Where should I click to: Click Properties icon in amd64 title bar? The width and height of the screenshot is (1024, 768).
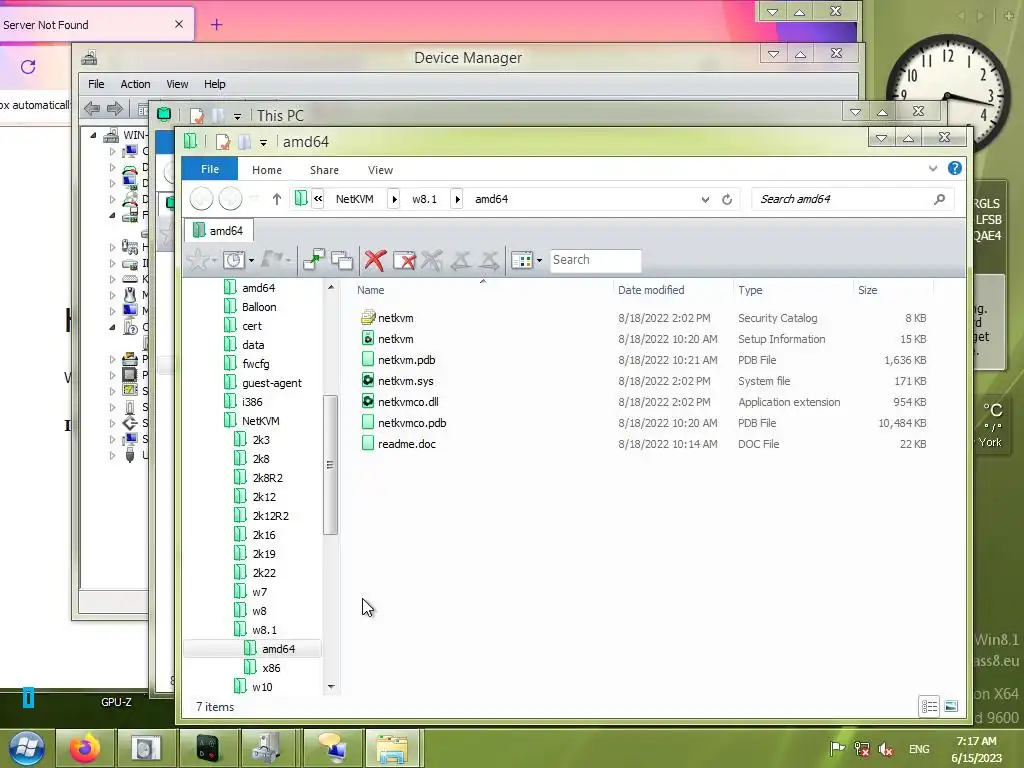[223, 142]
